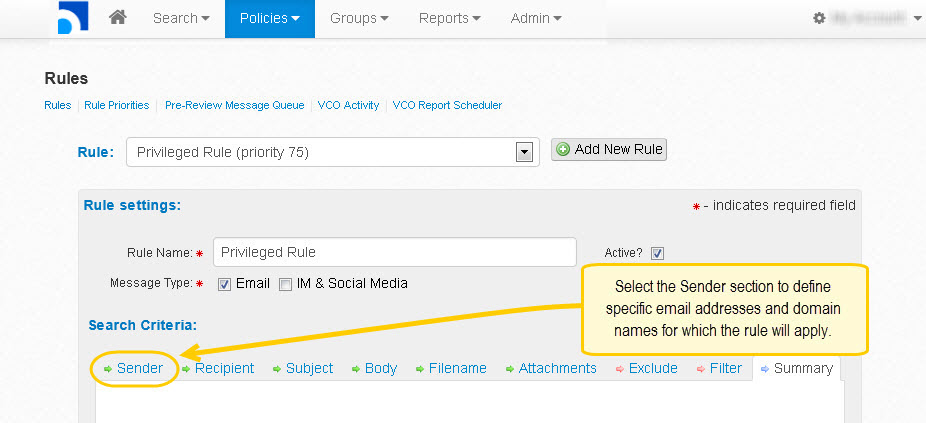The image size is (926, 423).
Task: Expand the Rule selection dropdown
Action: click(x=522, y=152)
